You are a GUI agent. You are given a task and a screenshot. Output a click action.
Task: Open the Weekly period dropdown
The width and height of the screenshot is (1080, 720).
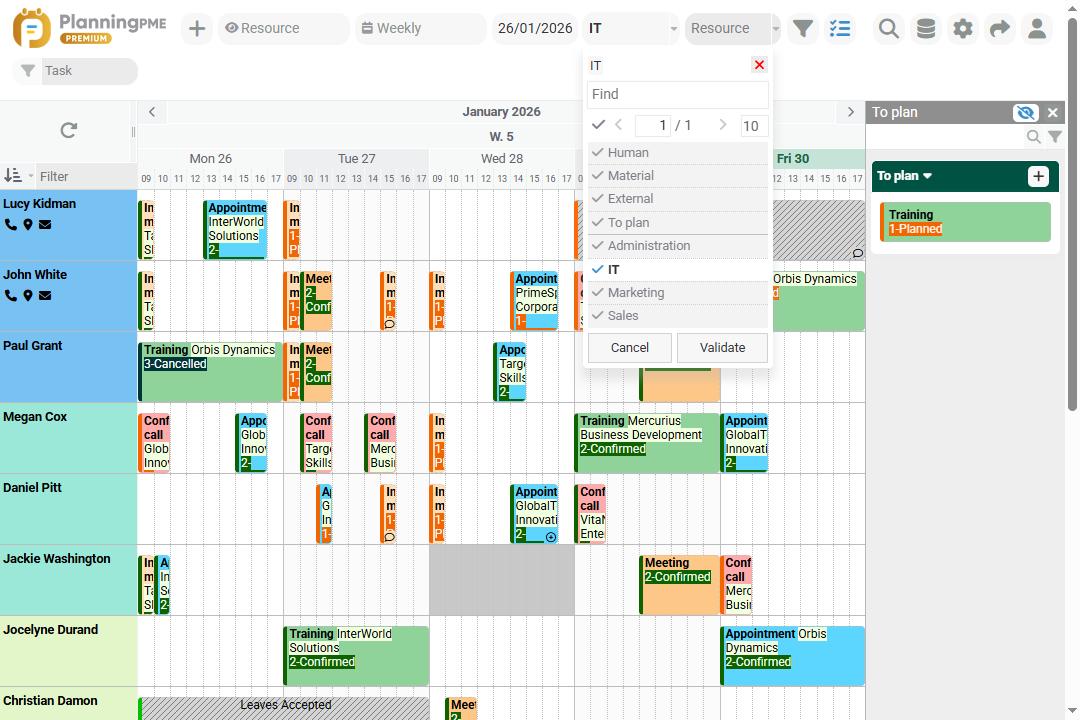[420, 28]
